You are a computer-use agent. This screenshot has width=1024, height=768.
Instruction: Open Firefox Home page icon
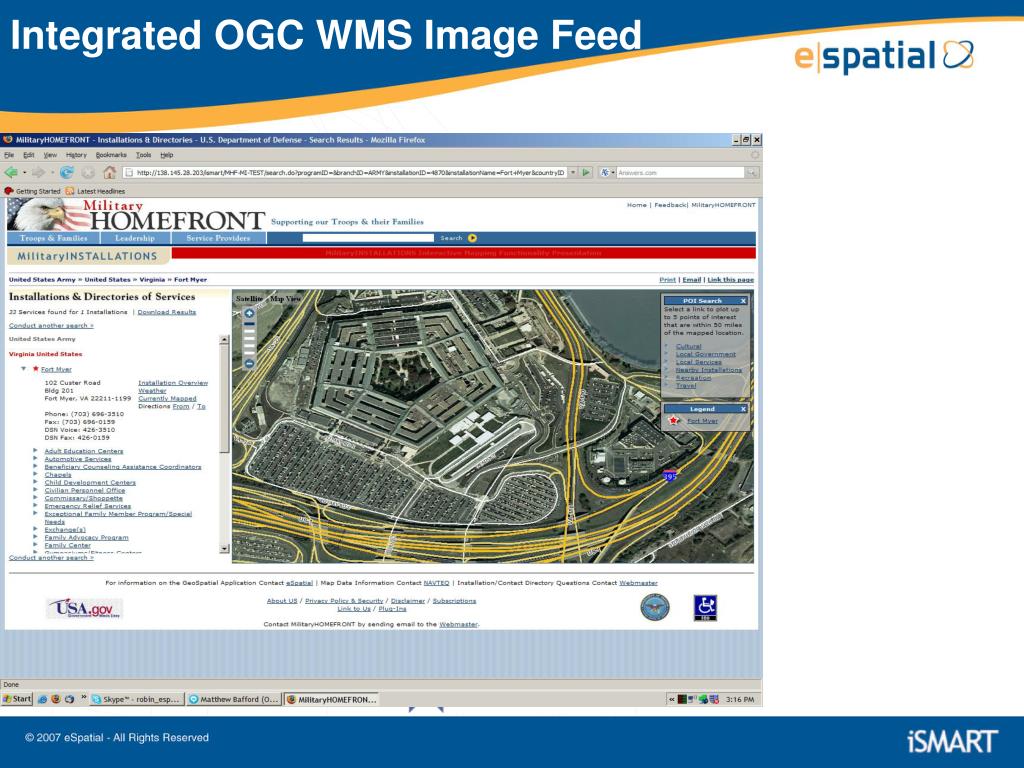tap(109, 172)
